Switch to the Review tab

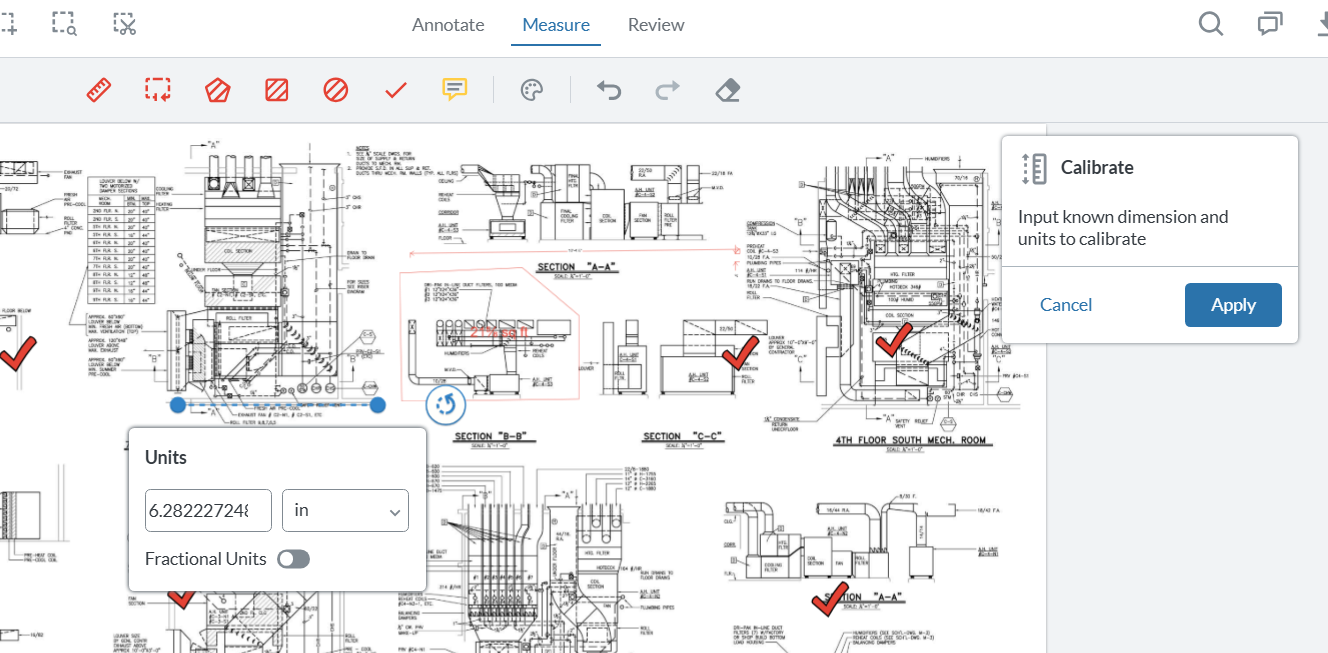tap(656, 25)
